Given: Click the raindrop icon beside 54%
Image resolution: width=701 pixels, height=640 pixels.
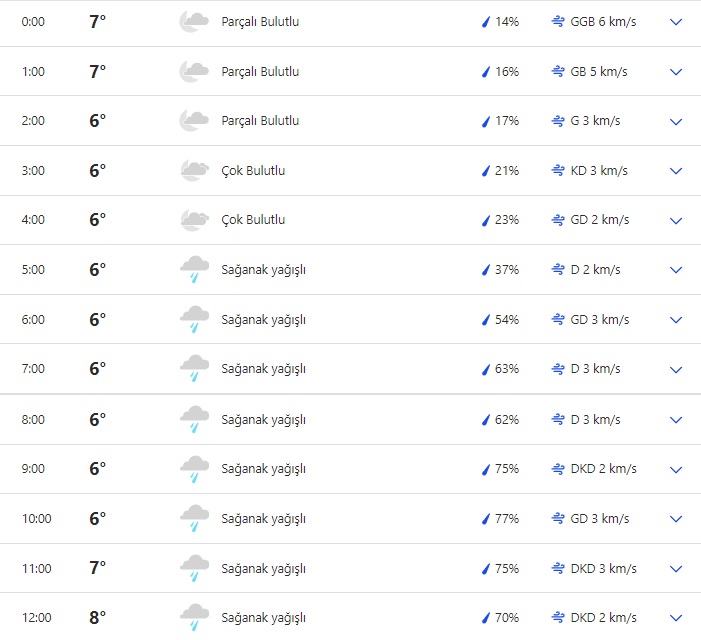Looking at the screenshot, I should tap(486, 320).
